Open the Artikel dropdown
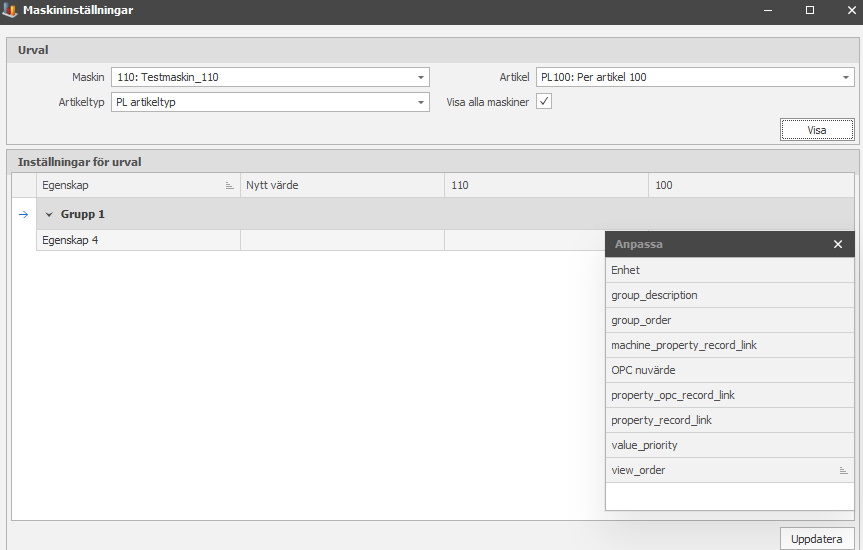The width and height of the screenshot is (863, 550). point(845,77)
